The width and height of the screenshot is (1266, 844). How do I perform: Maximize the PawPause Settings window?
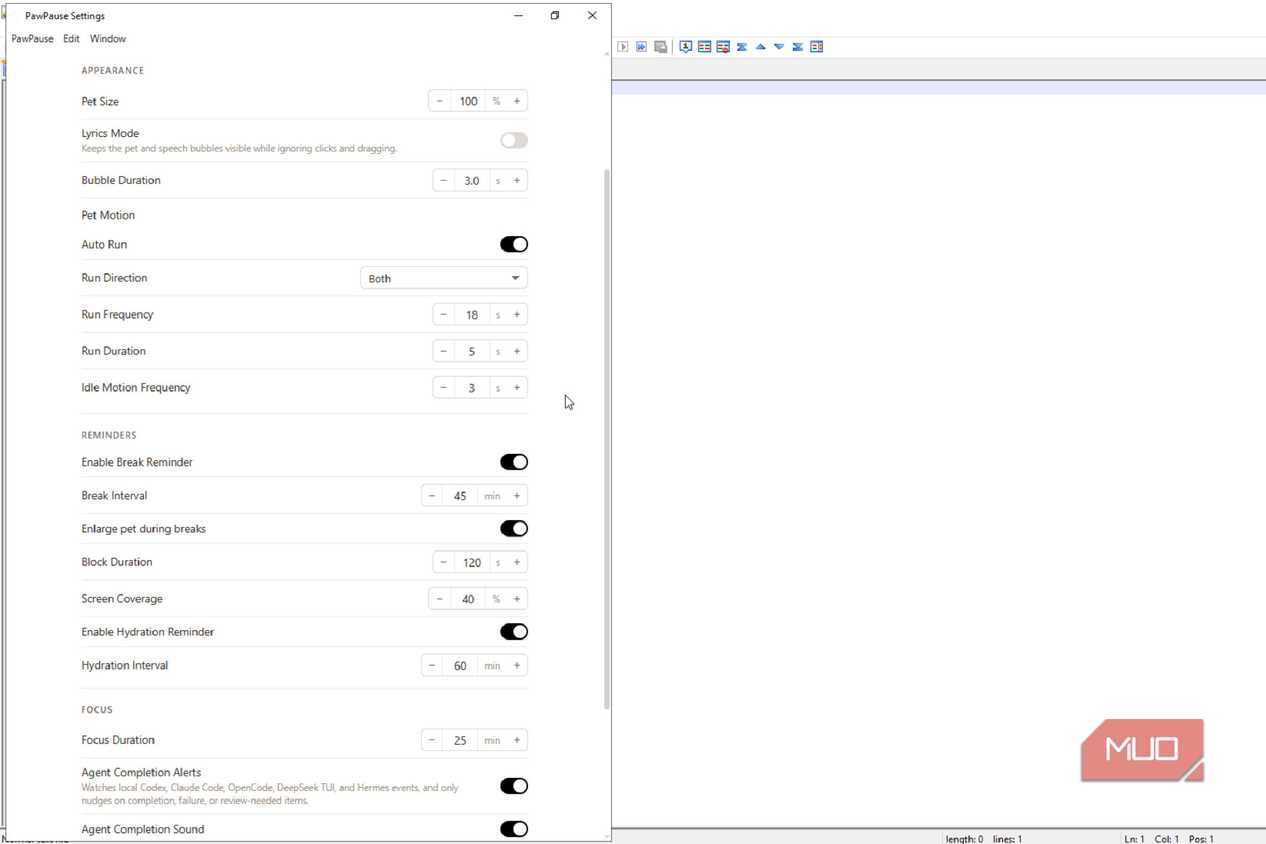click(555, 15)
